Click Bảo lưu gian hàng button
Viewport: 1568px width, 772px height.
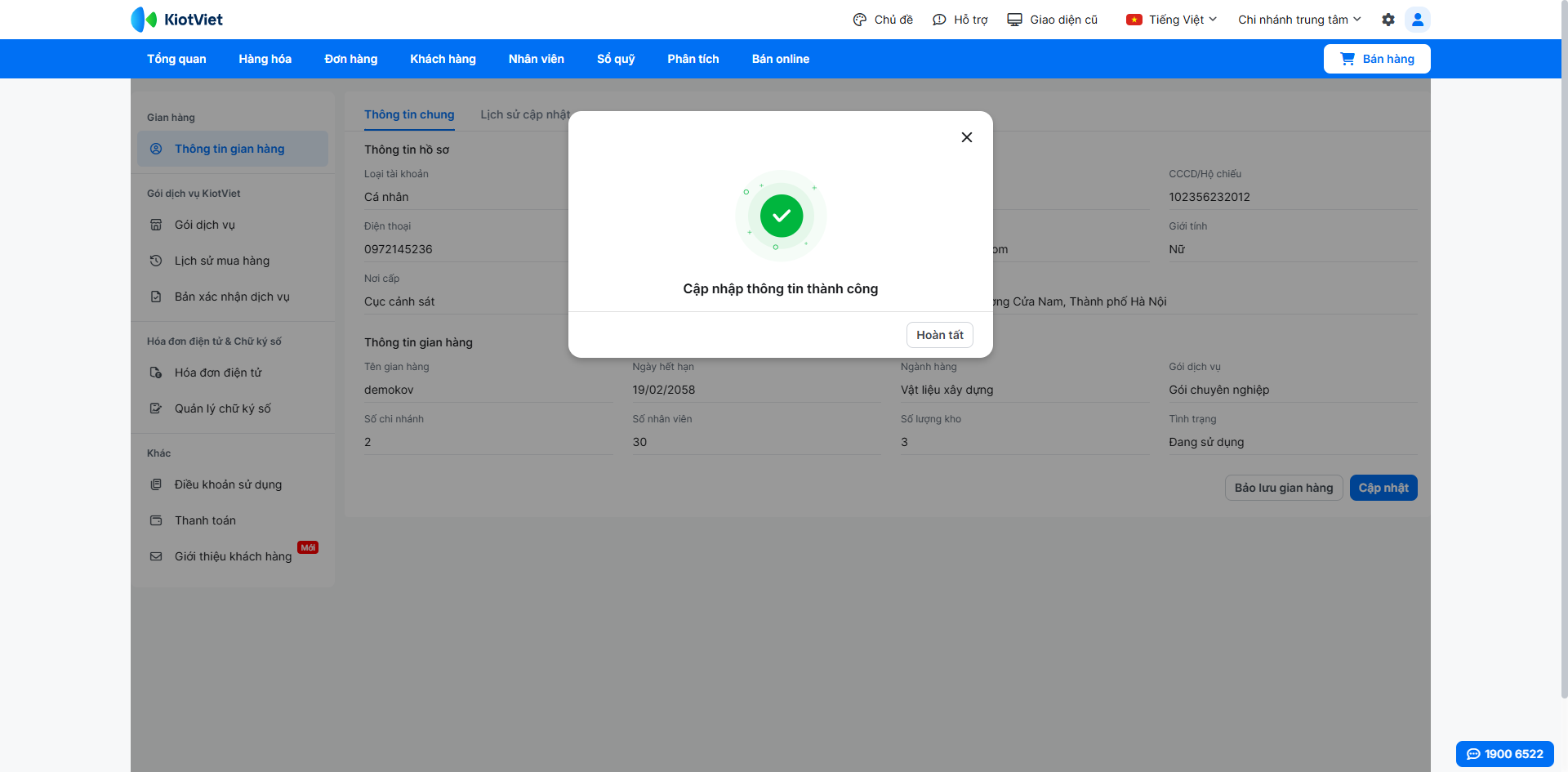tap(1283, 488)
